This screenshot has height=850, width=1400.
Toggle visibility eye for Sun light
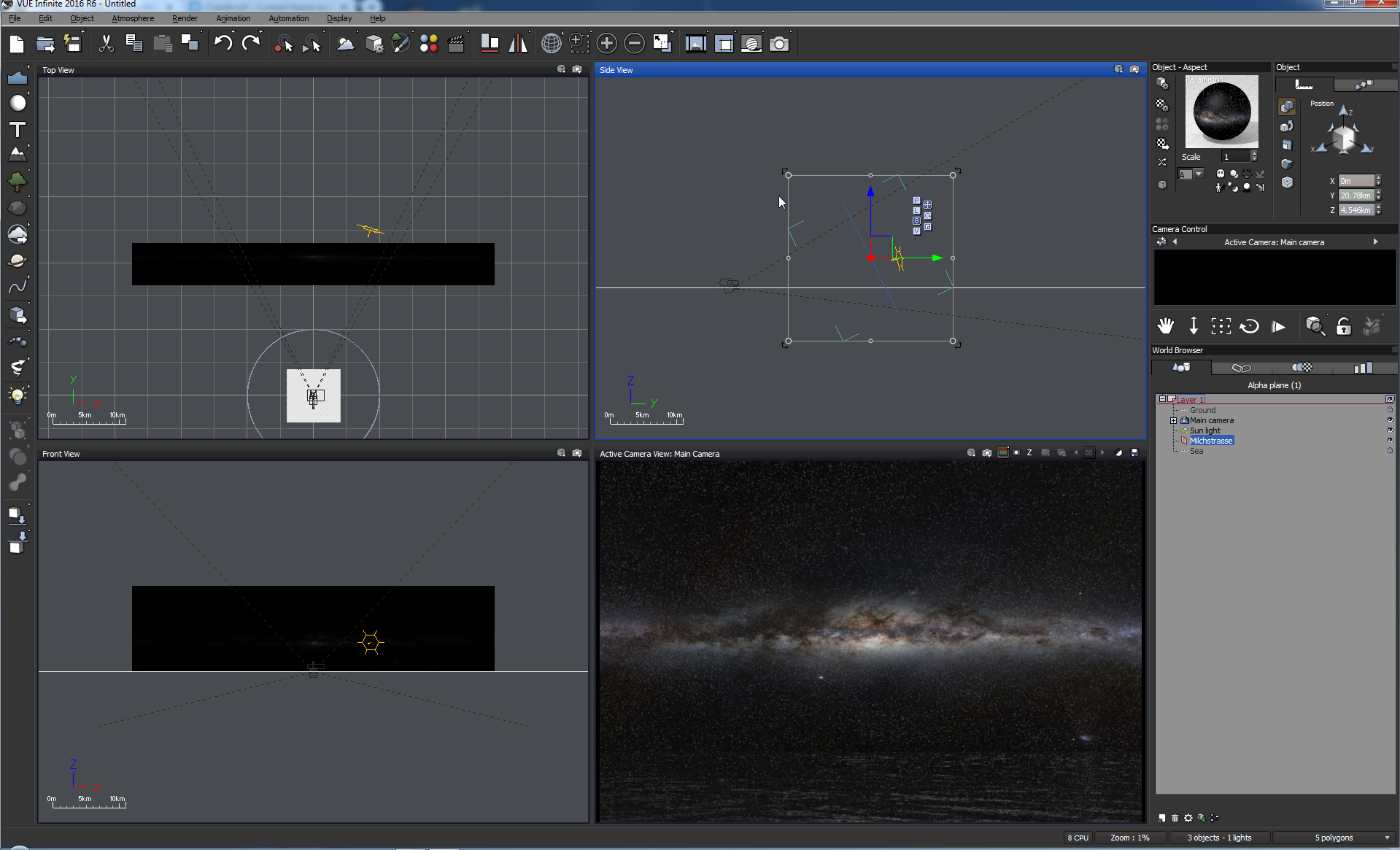(1390, 430)
